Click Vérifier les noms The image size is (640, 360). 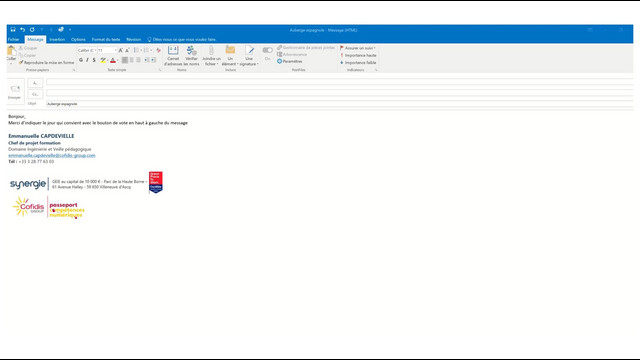191,56
